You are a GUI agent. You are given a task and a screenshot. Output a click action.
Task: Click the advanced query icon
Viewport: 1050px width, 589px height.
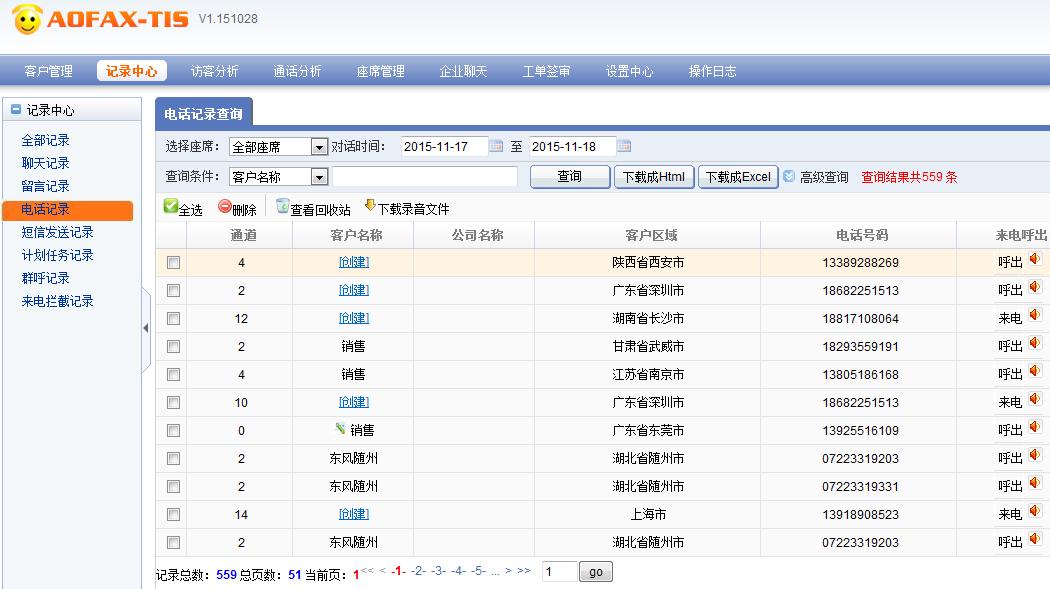(789, 177)
